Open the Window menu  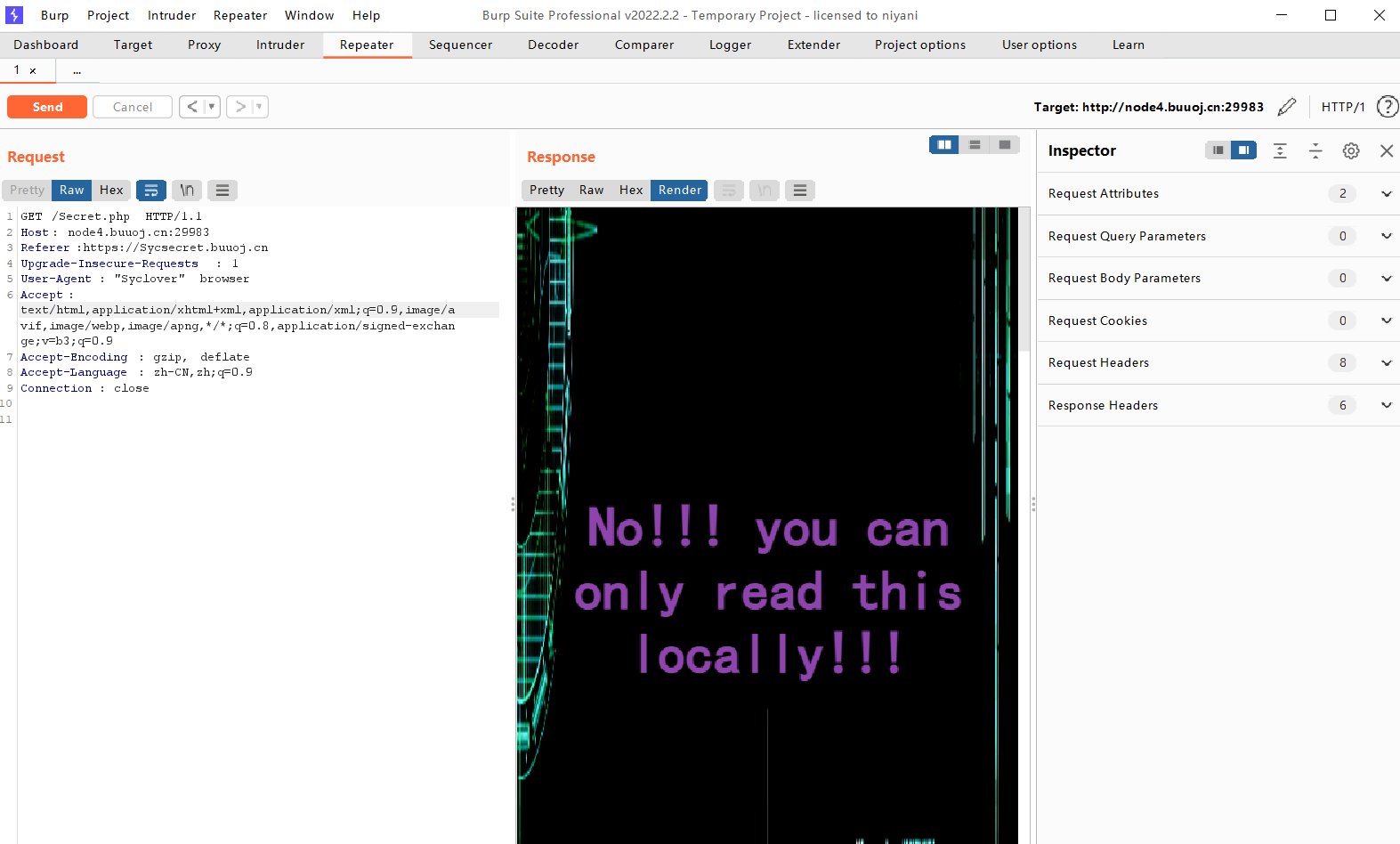[x=309, y=15]
